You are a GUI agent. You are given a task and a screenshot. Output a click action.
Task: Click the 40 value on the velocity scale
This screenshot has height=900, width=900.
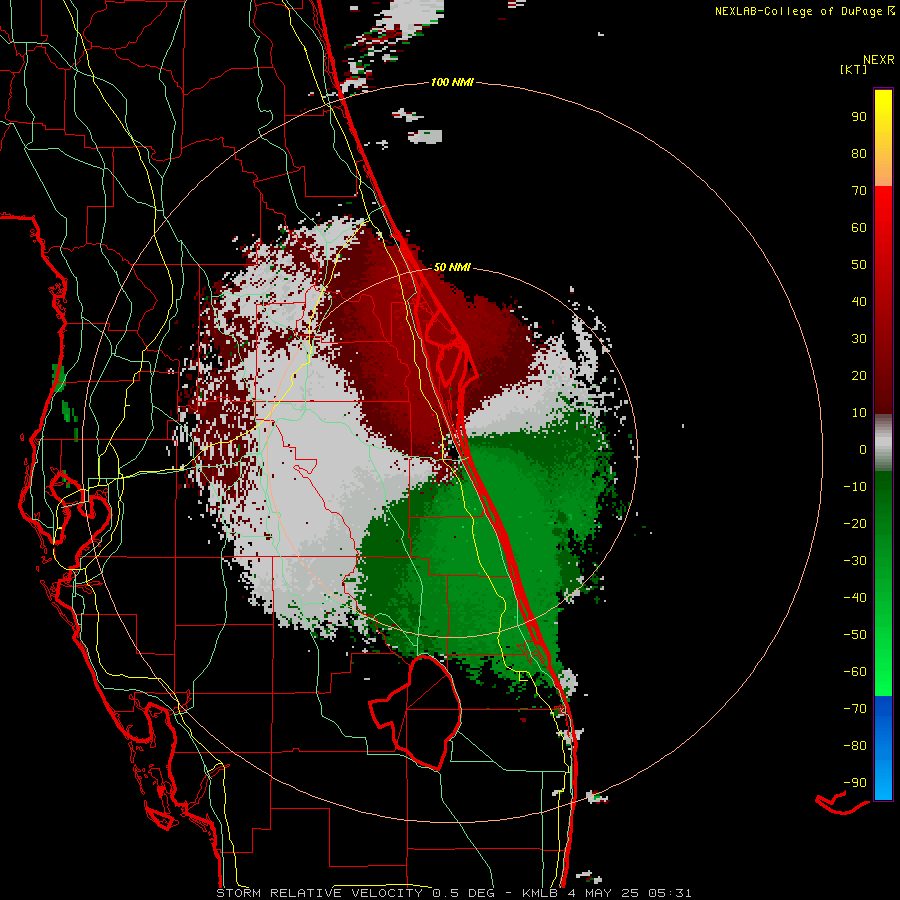(x=859, y=302)
